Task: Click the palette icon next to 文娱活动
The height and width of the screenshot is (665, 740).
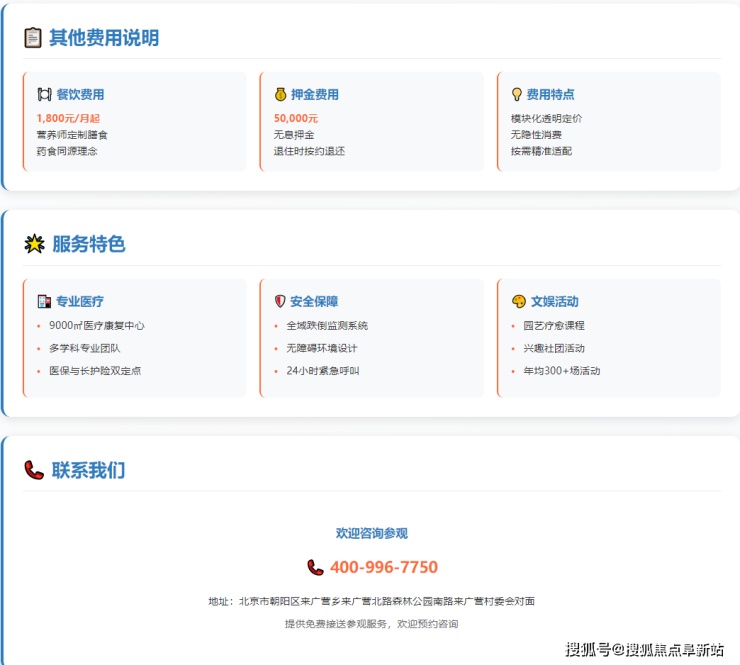Action: pyautogui.click(x=518, y=301)
